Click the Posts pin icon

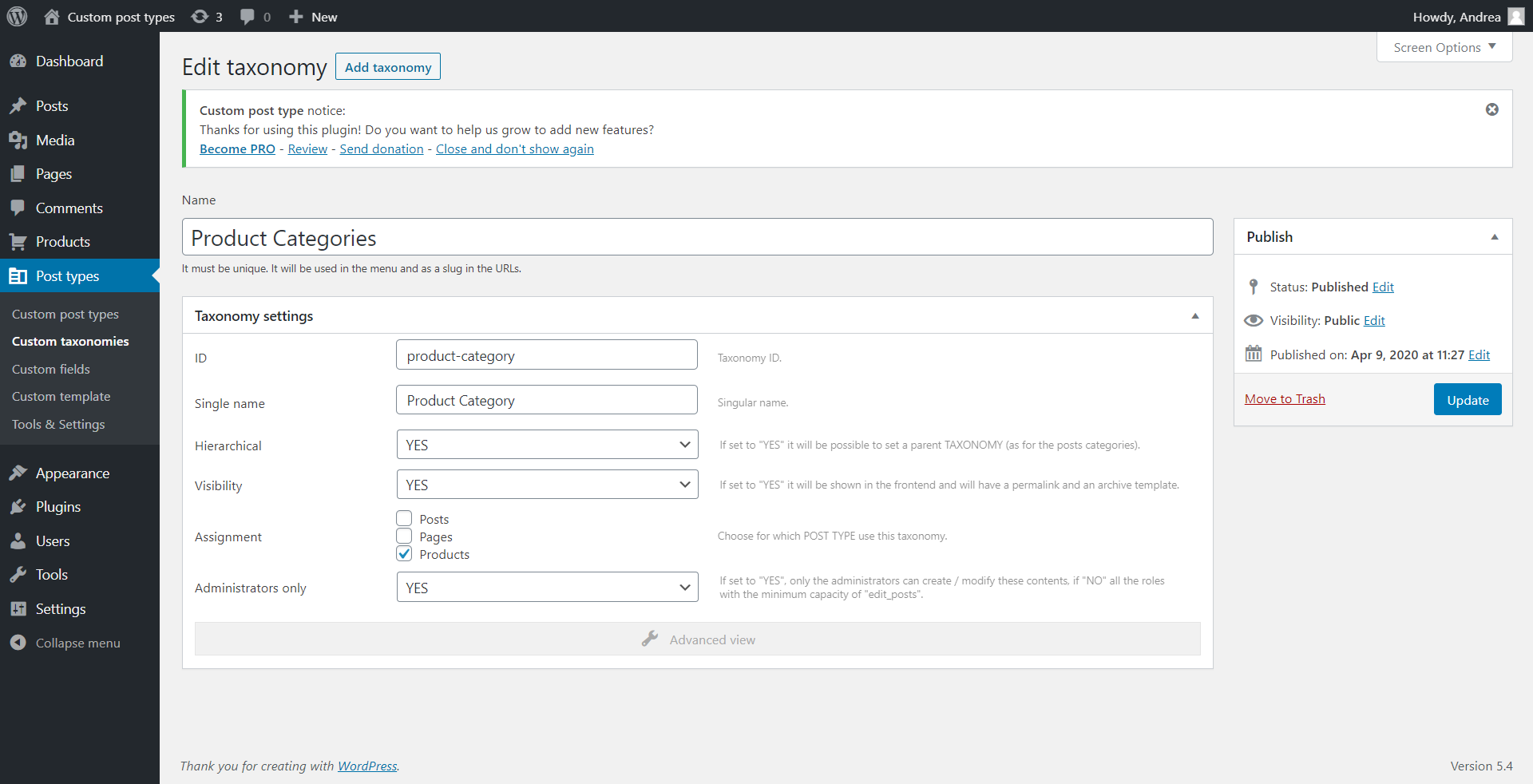tap(18, 106)
